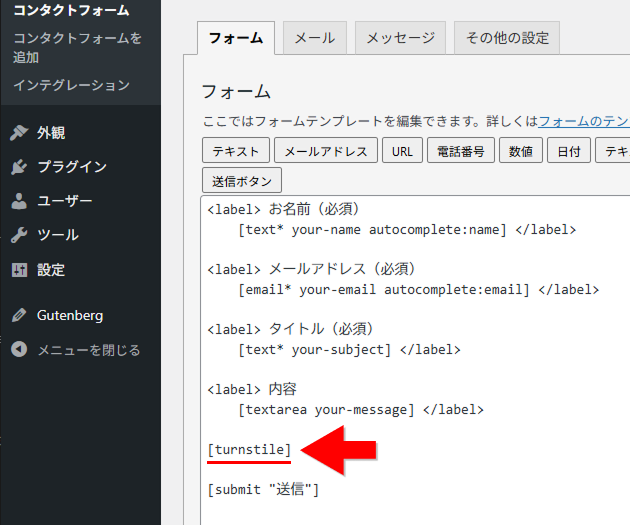The image size is (630, 525).
Task: Click the collapse menu arrow icon
Action: pyautogui.click(x=19, y=350)
